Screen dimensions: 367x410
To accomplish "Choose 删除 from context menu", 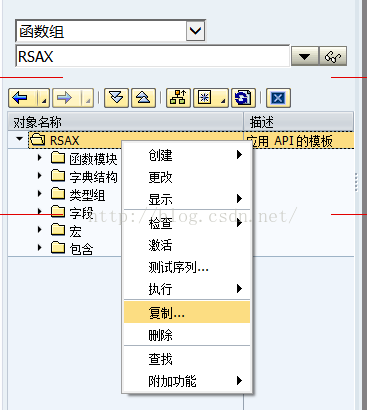I will click(187, 335).
